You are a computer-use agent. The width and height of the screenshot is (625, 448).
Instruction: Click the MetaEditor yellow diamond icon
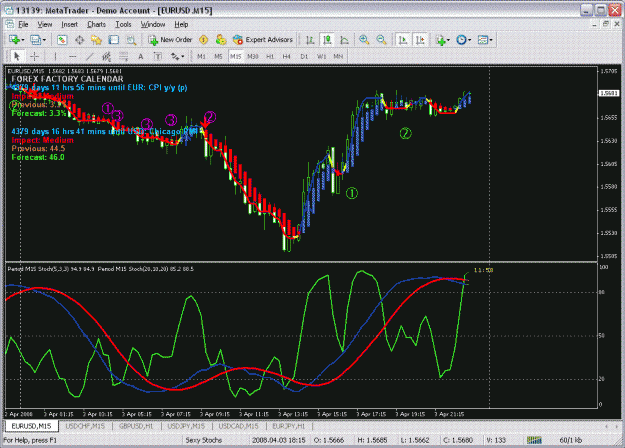click(204, 40)
